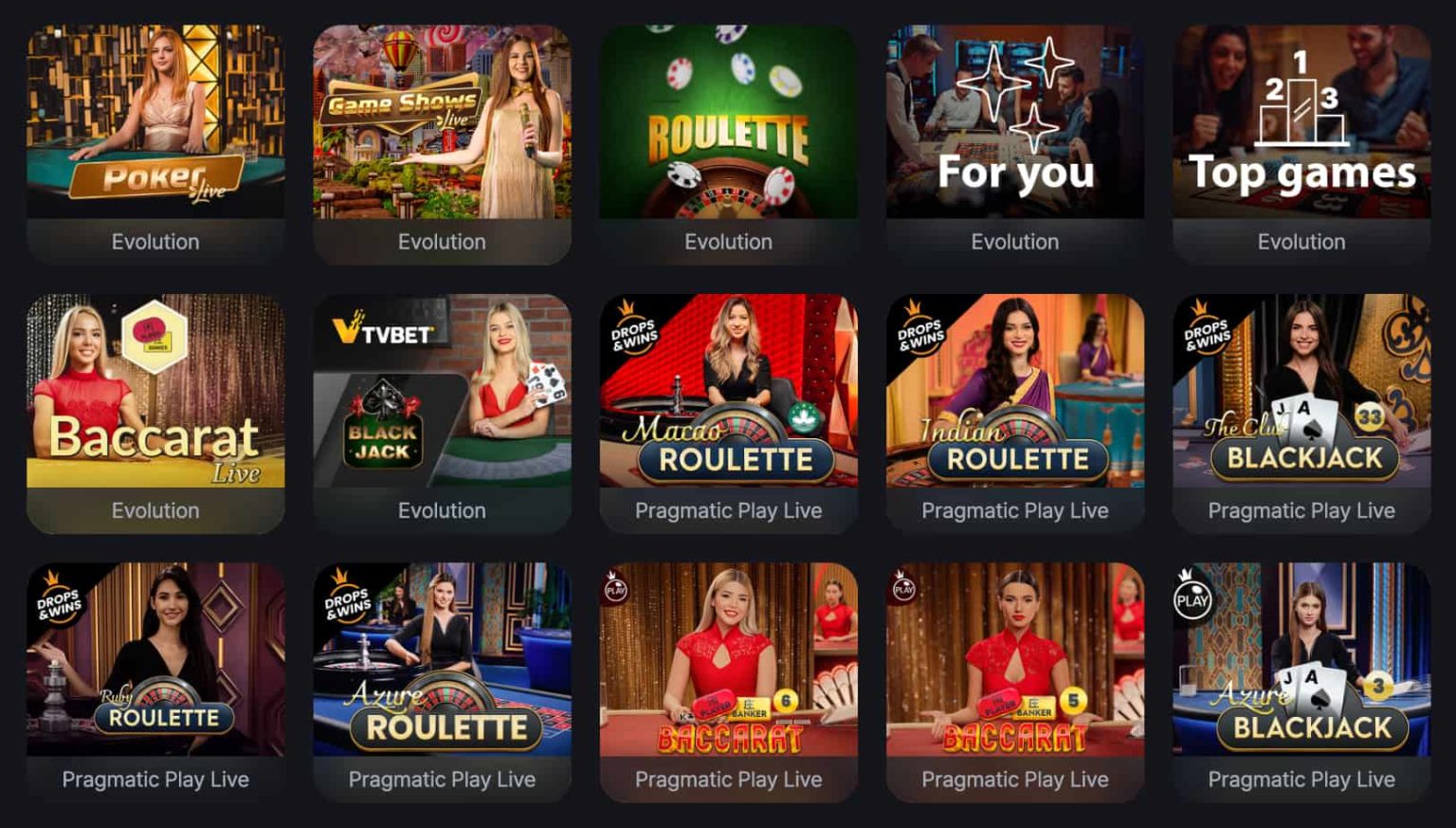Screen dimensions: 1456x828
Task: Click Evolution label under Top games
Action: (x=1301, y=242)
